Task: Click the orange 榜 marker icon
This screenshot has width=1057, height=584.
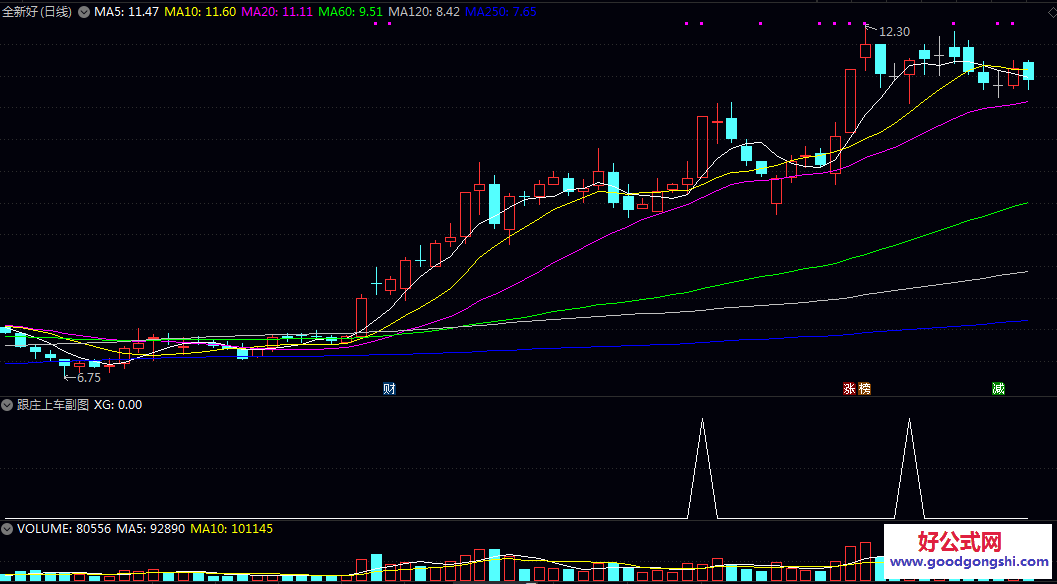Action: click(x=864, y=389)
